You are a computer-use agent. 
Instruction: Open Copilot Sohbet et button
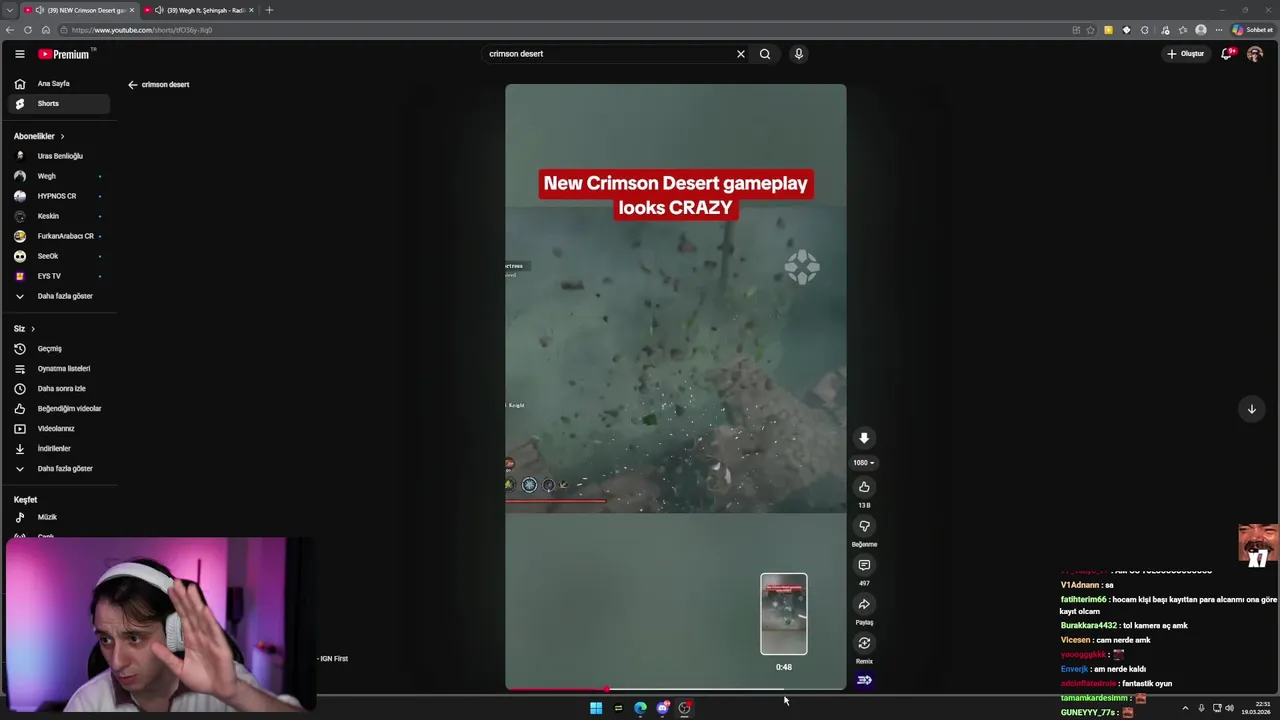pyautogui.click(x=1253, y=30)
